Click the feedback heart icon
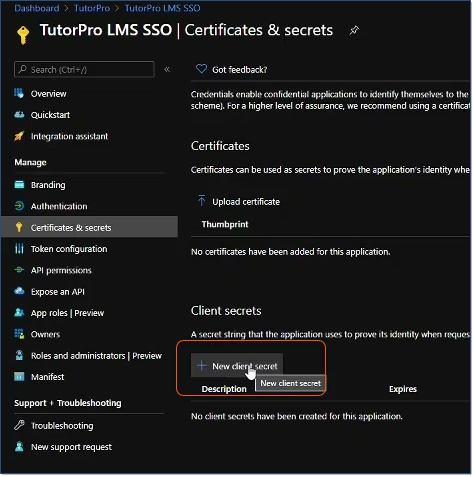The width and height of the screenshot is (474, 477). (x=201, y=69)
